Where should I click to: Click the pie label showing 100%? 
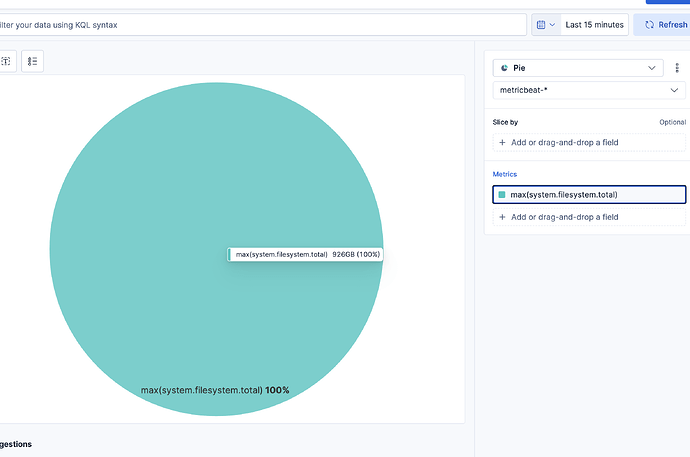[x=215, y=390]
